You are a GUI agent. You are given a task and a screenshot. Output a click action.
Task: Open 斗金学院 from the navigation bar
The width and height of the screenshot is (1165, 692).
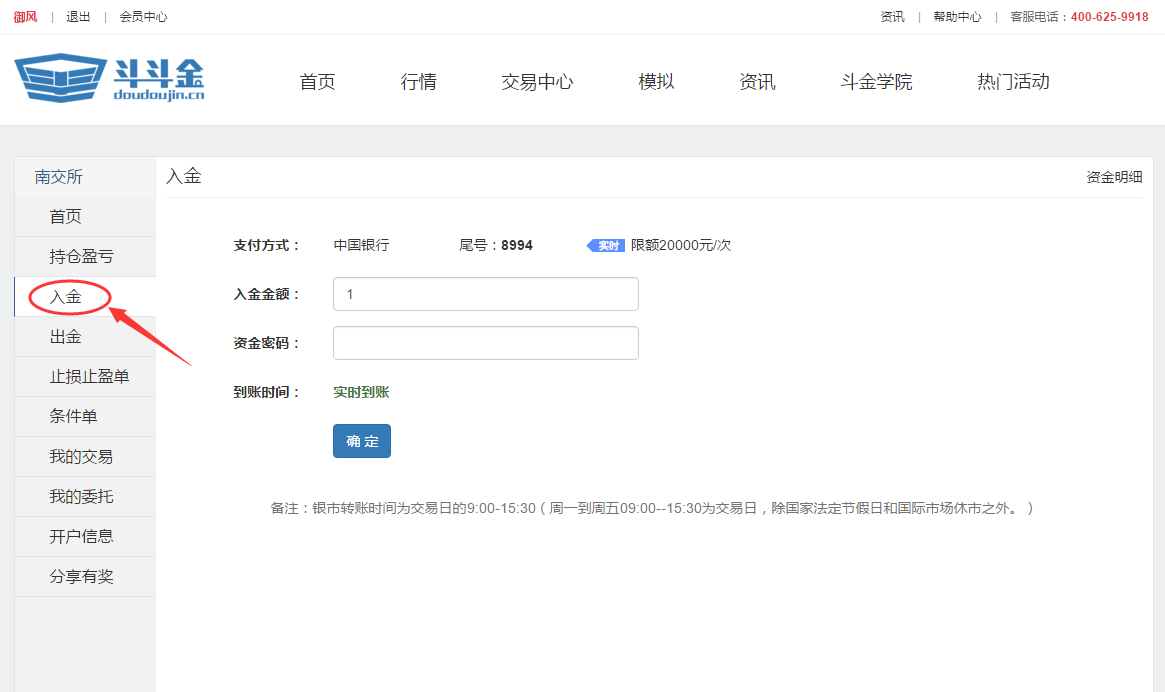click(x=875, y=82)
